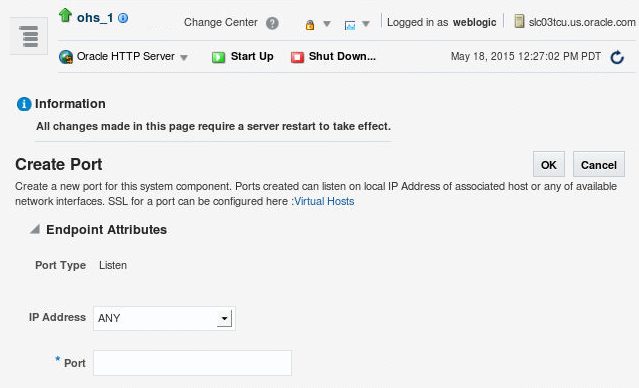This screenshot has width=639, height=388.
Task: Open the navigation menu hamburger icon
Action: pyautogui.click(x=29, y=36)
